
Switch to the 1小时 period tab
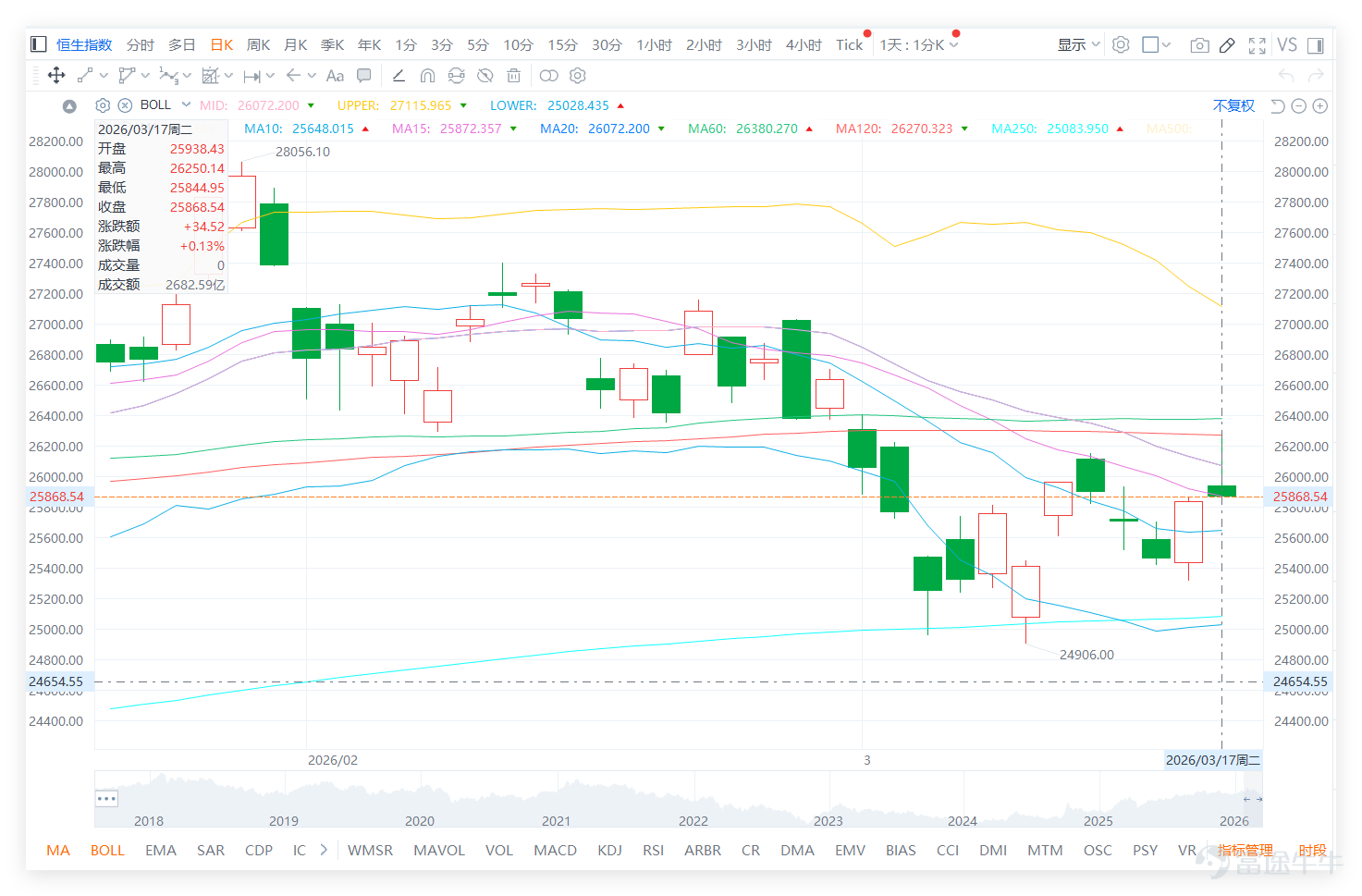[654, 45]
